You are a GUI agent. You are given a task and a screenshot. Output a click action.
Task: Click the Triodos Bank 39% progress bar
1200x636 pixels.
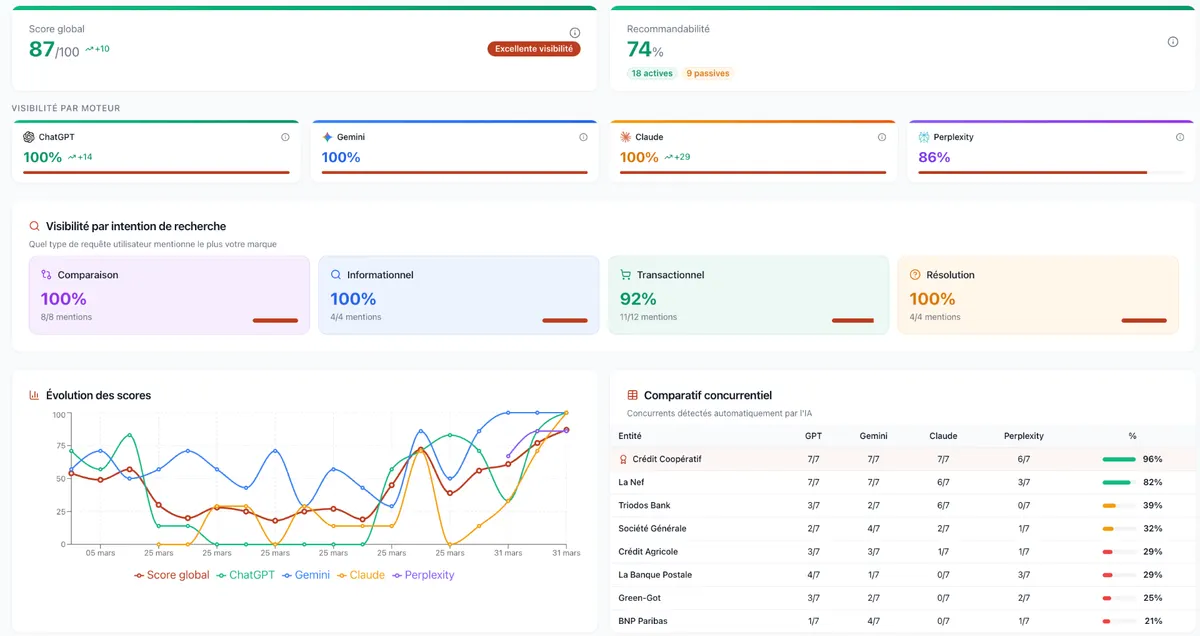coord(1119,505)
